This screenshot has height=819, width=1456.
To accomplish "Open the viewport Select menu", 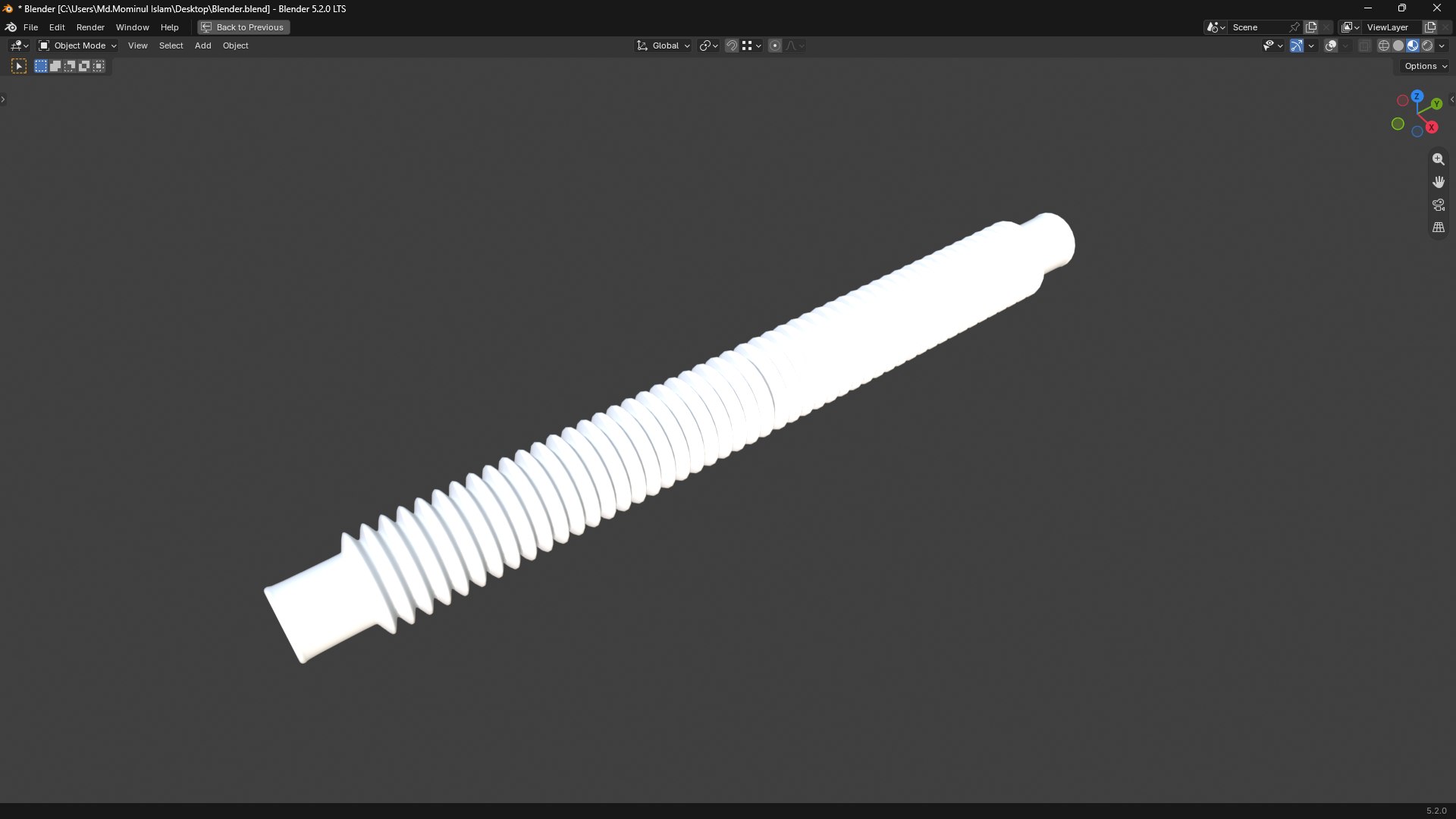I will tap(171, 46).
